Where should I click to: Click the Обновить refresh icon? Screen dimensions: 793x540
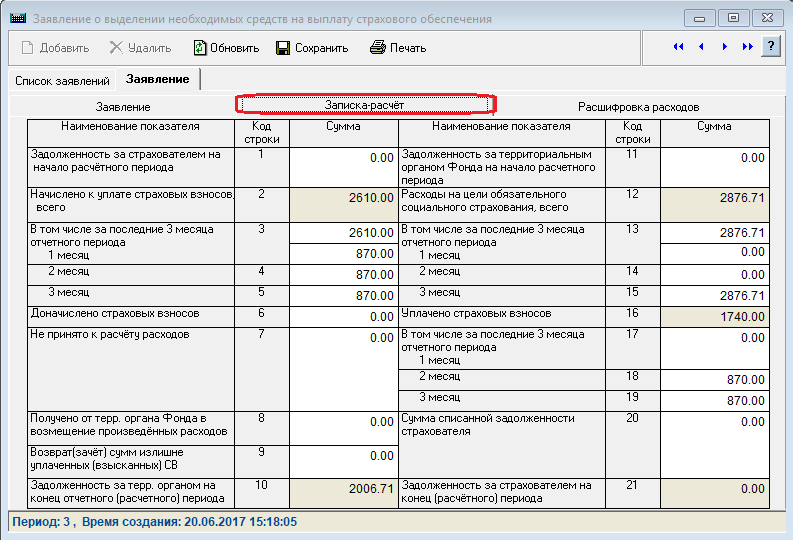pyautogui.click(x=200, y=48)
